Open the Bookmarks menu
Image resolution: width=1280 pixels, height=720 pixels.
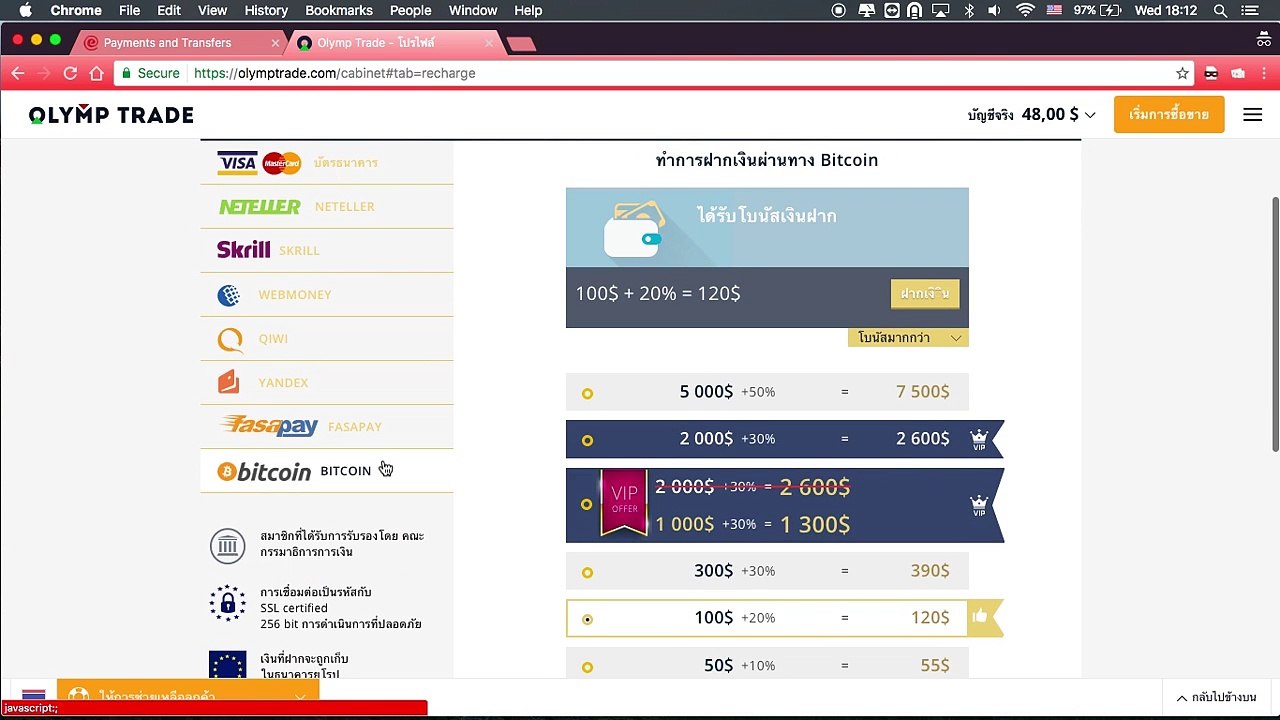pos(339,10)
